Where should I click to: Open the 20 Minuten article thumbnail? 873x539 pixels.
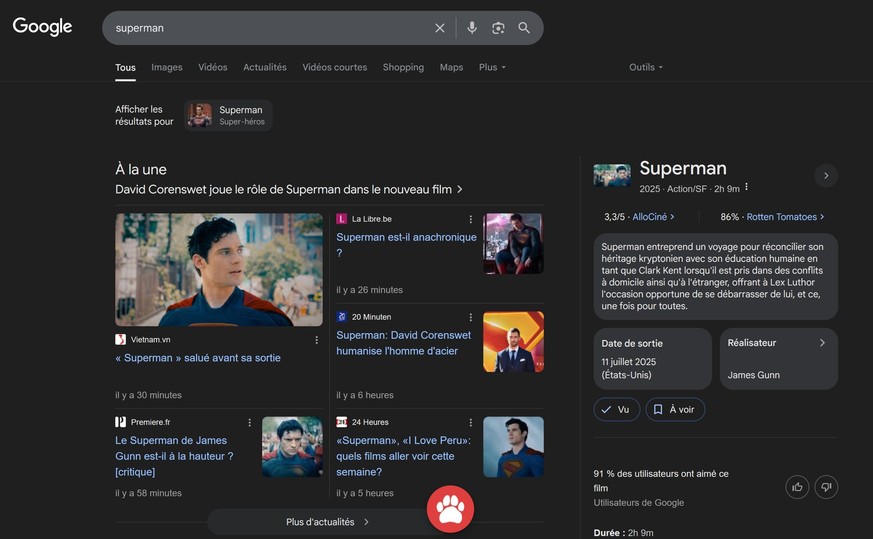(x=513, y=341)
